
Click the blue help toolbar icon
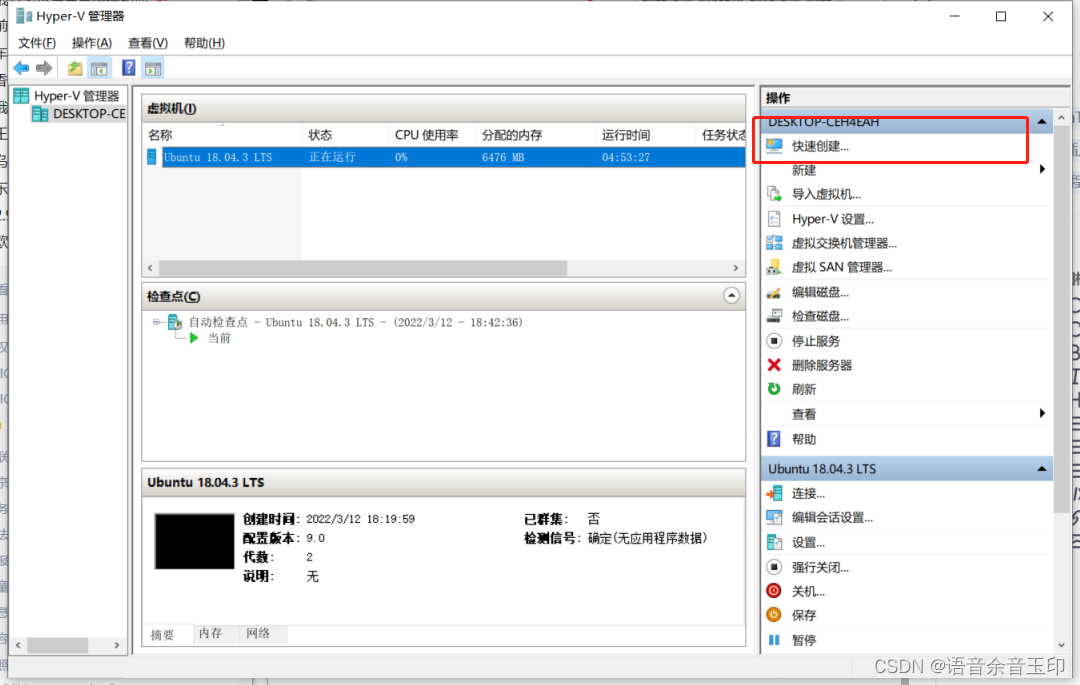[129, 68]
